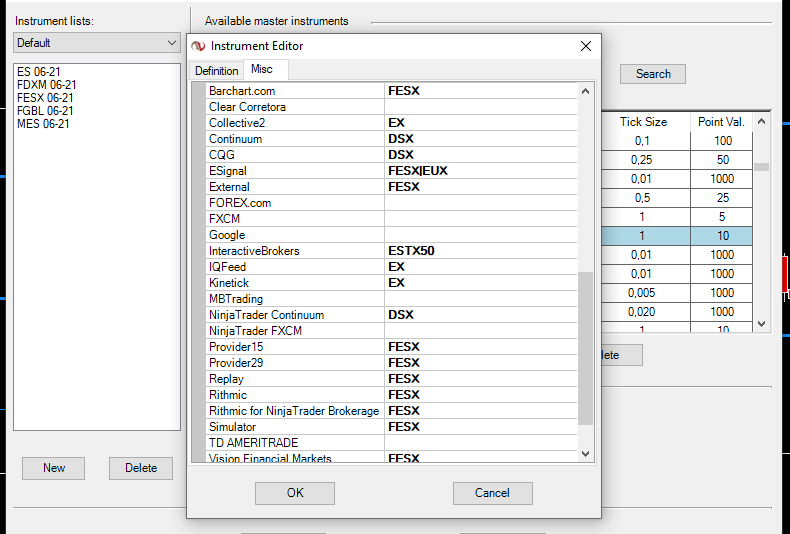
Task: Select ES 06-21 in the instrument list
Action: click(38, 72)
